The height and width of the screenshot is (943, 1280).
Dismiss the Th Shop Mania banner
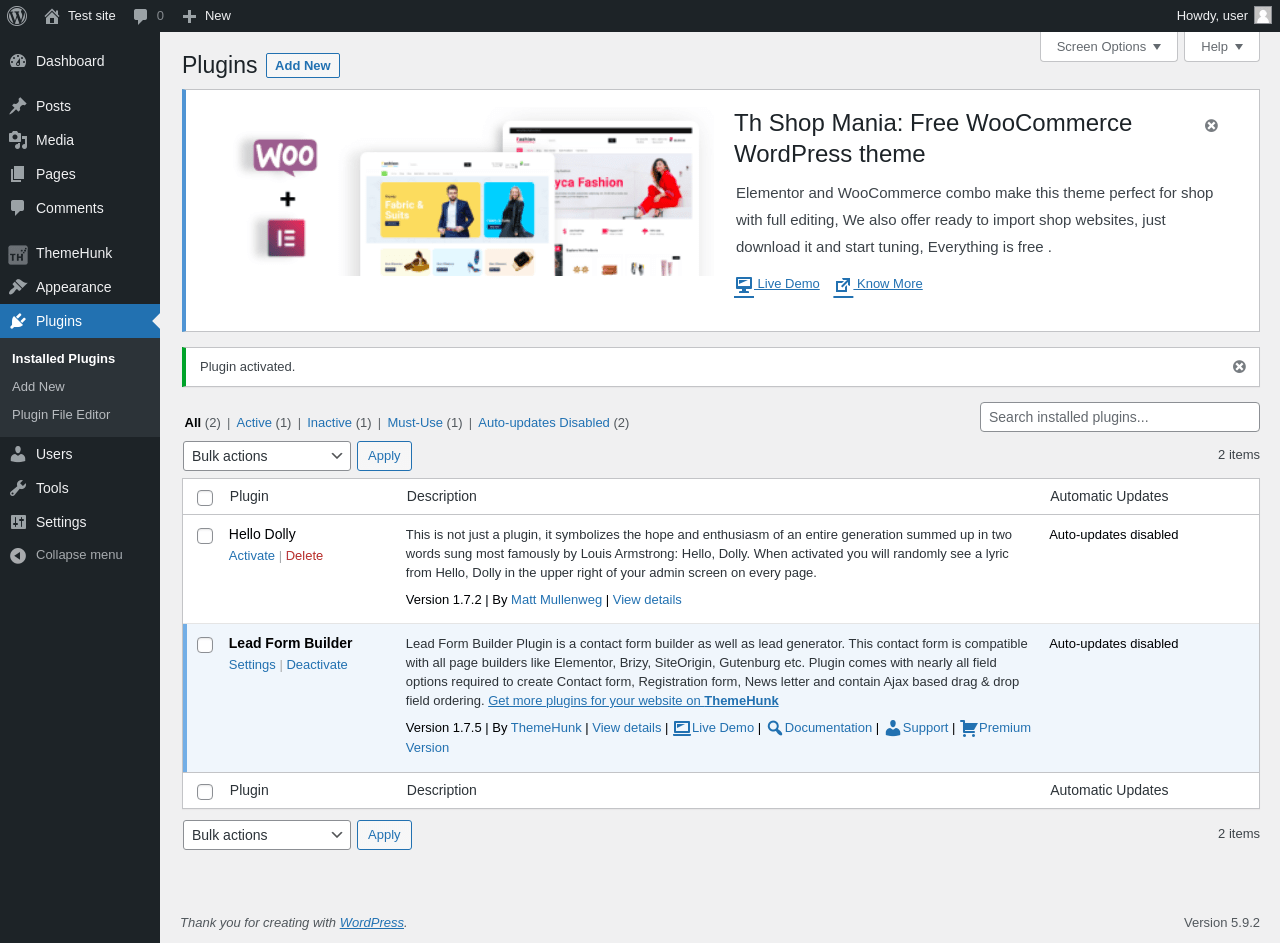click(1211, 125)
